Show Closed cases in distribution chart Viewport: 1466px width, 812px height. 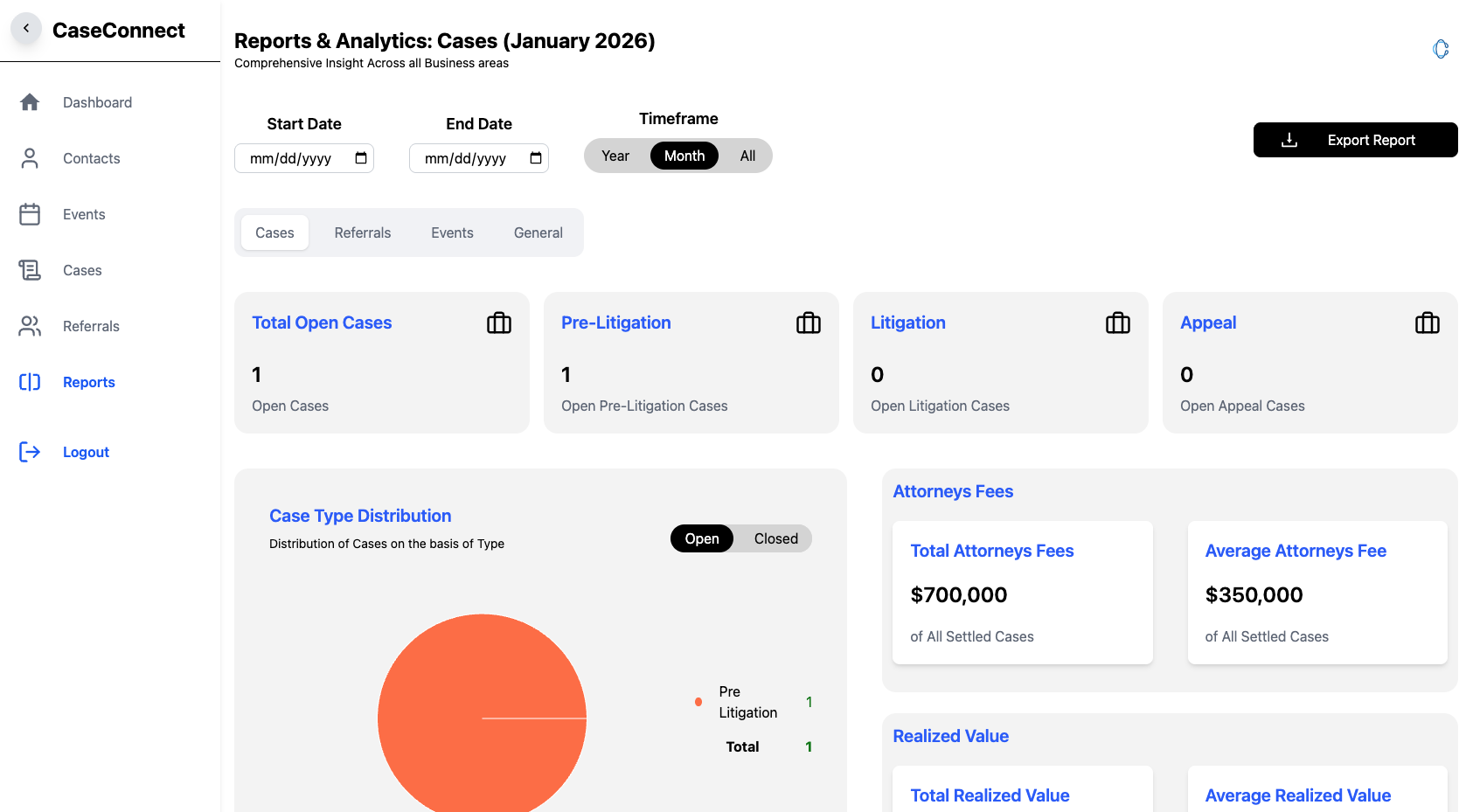pos(775,538)
